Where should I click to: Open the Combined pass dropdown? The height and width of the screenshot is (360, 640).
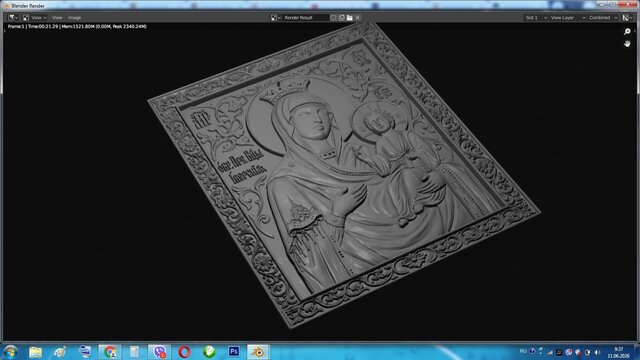(x=603, y=18)
